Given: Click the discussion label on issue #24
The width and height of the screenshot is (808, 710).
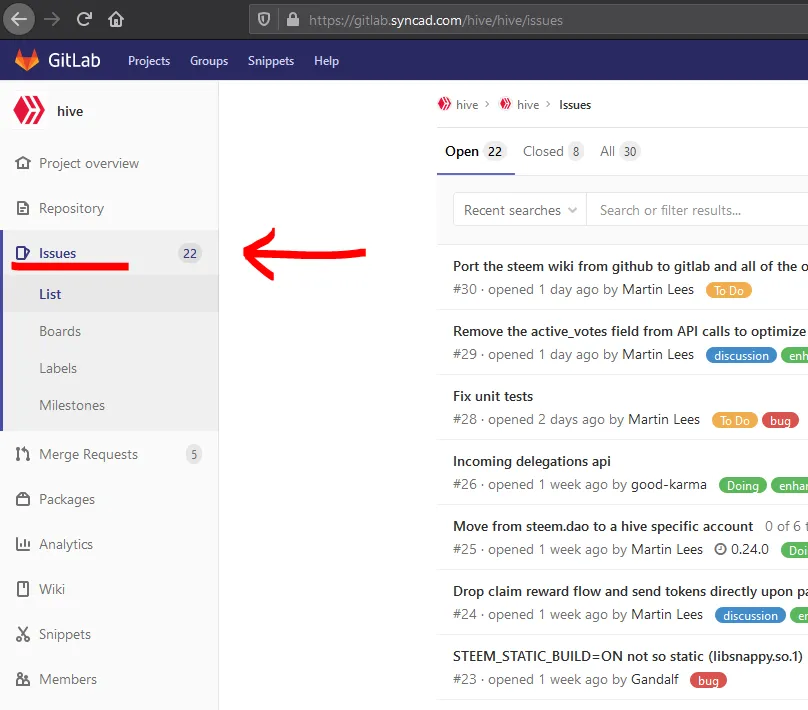Looking at the screenshot, I should coord(750,615).
